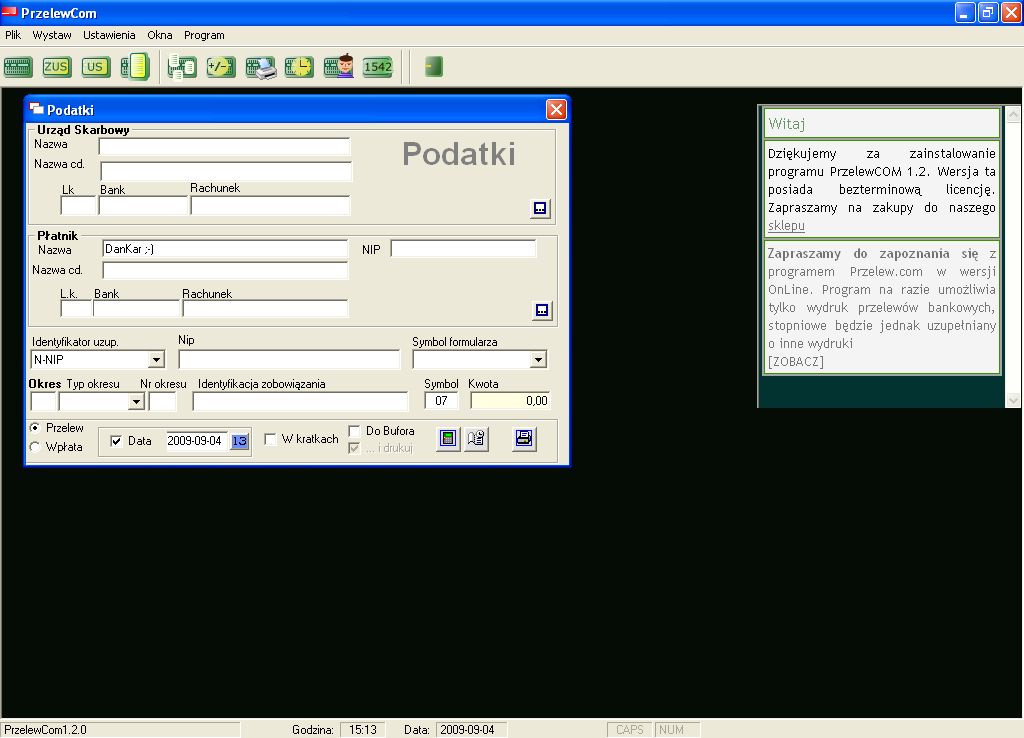Image resolution: width=1024 pixels, height=738 pixels.
Task: Open the Plik menu
Action: click(13, 35)
